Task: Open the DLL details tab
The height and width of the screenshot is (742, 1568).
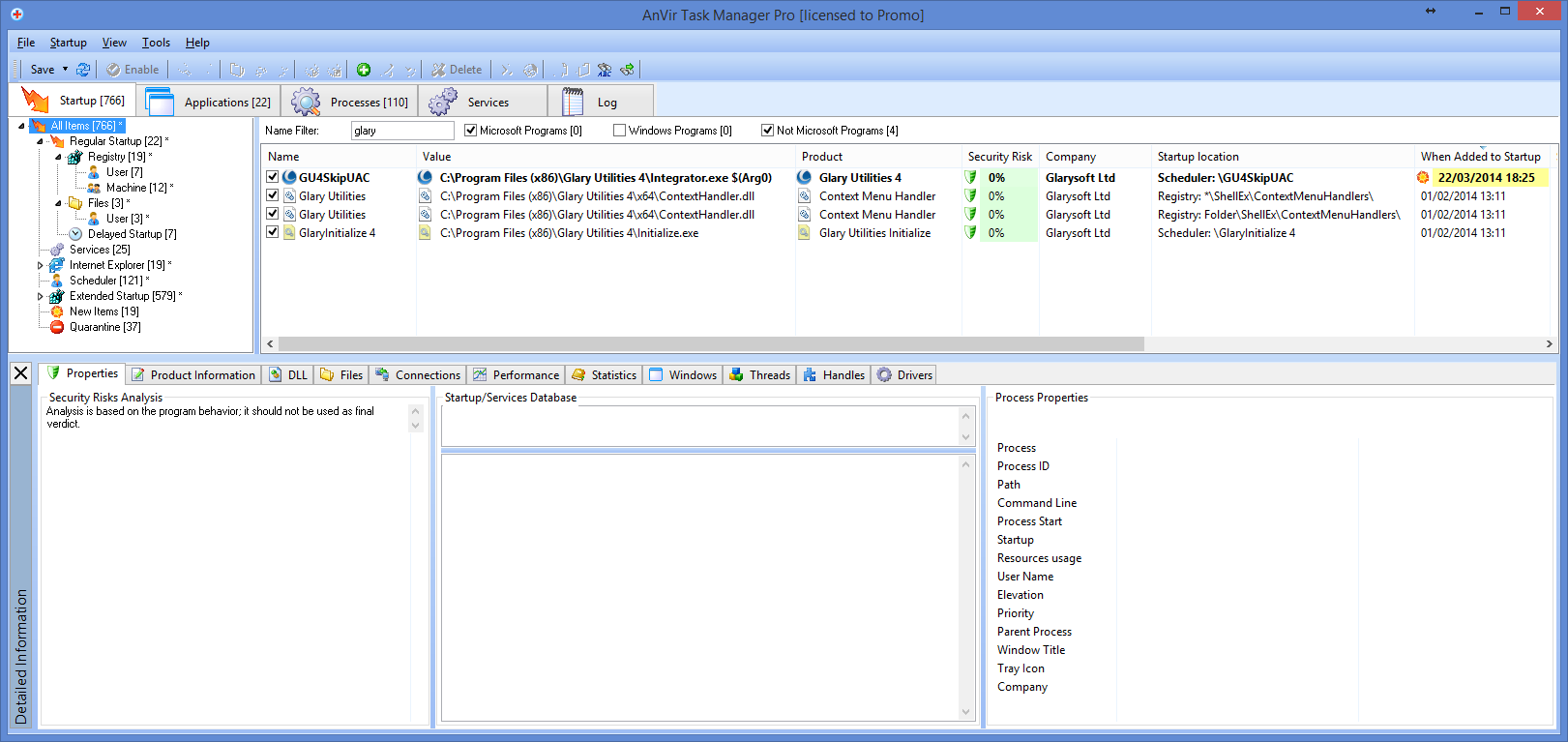Action: [x=287, y=375]
